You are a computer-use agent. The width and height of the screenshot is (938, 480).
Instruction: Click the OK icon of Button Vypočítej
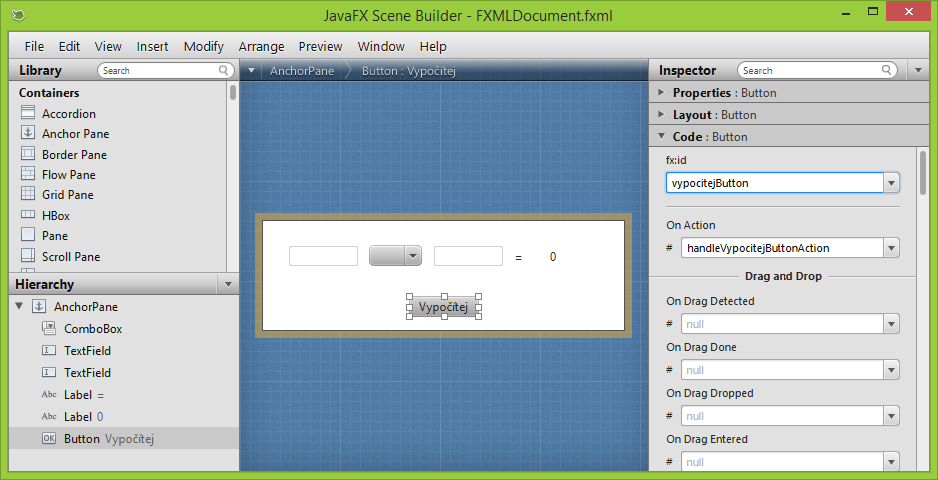click(49, 438)
